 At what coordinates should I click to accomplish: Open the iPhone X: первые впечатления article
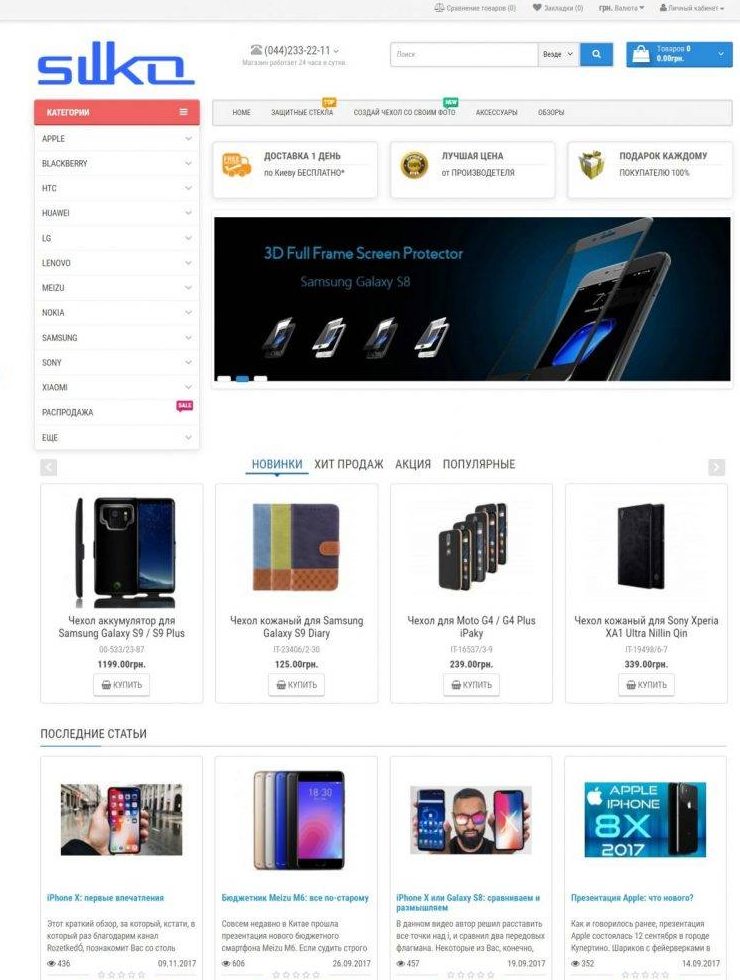click(105, 898)
